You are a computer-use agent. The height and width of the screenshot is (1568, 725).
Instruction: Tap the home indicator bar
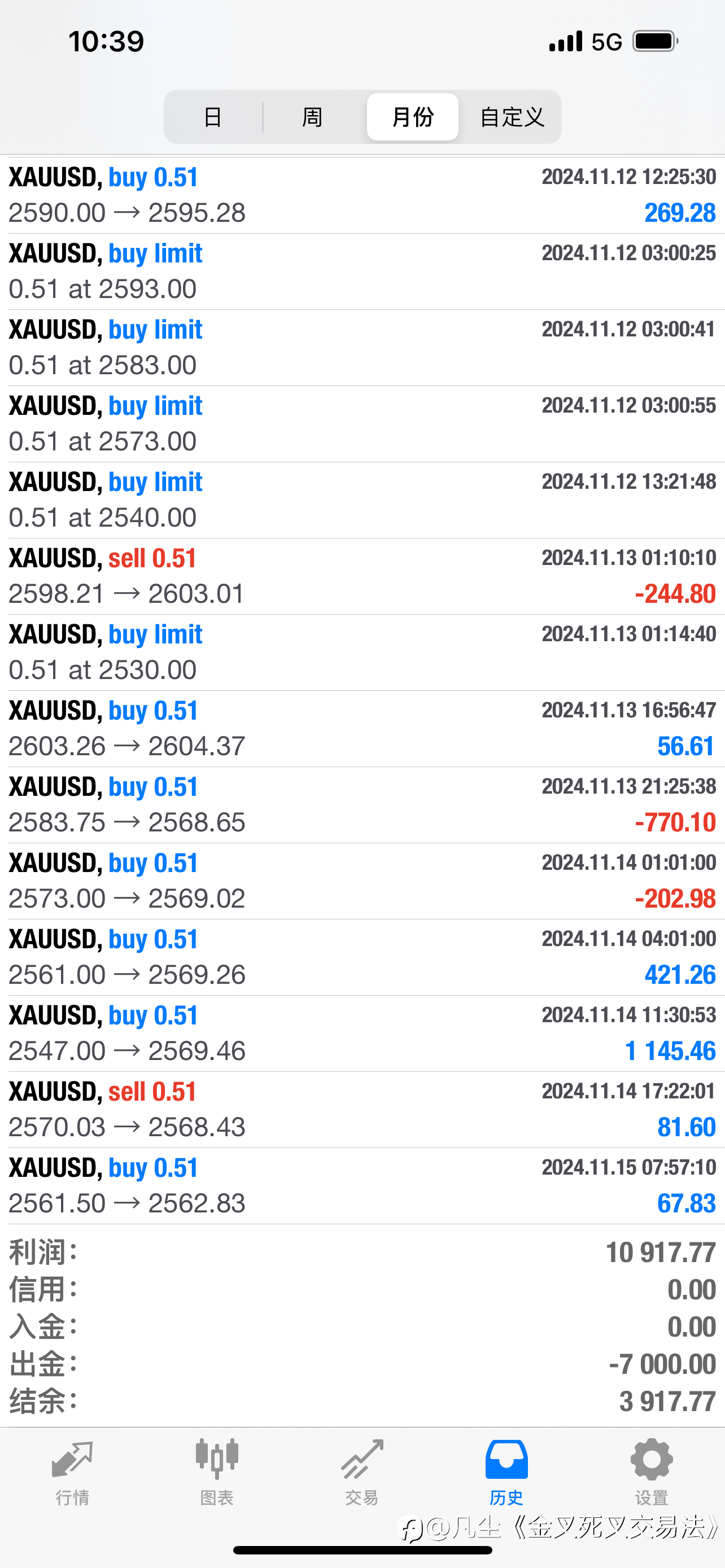point(362,1550)
